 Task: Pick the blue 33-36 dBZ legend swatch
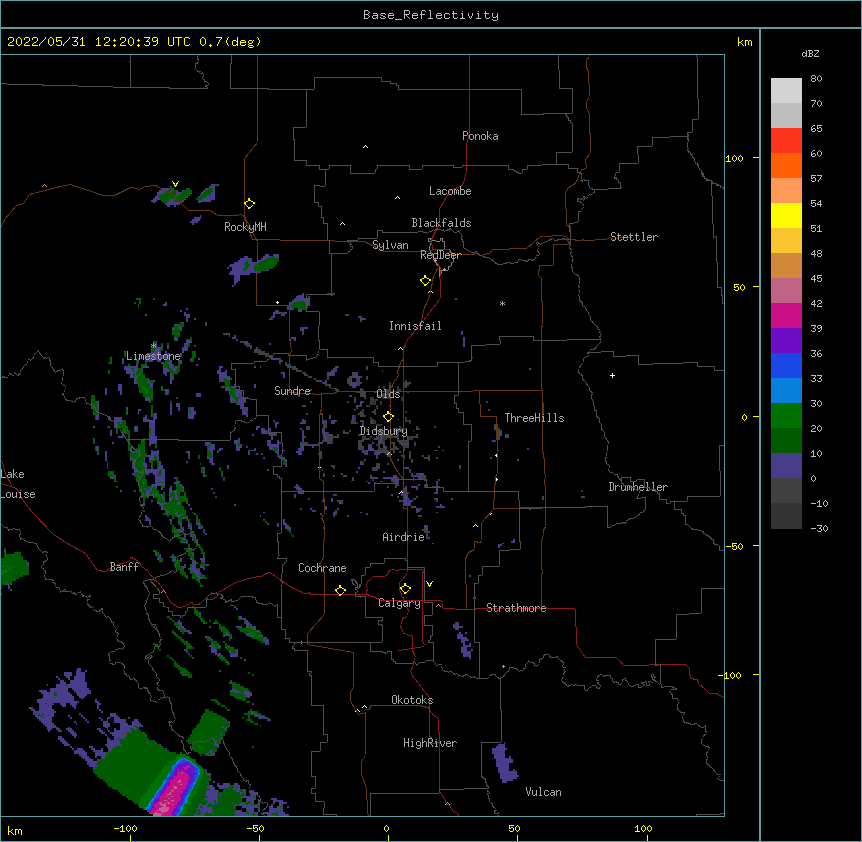[x=786, y=365]
